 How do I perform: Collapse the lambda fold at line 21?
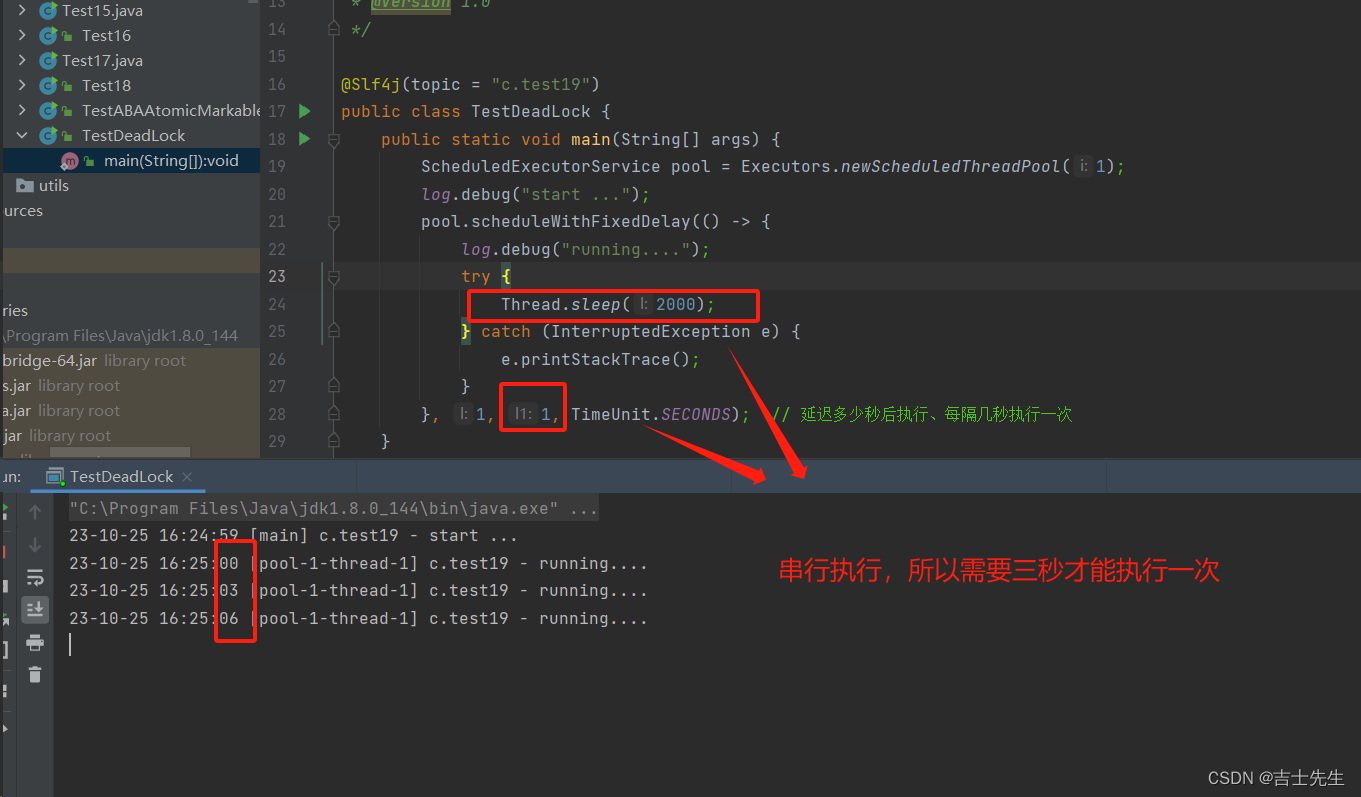pos(335,222)
